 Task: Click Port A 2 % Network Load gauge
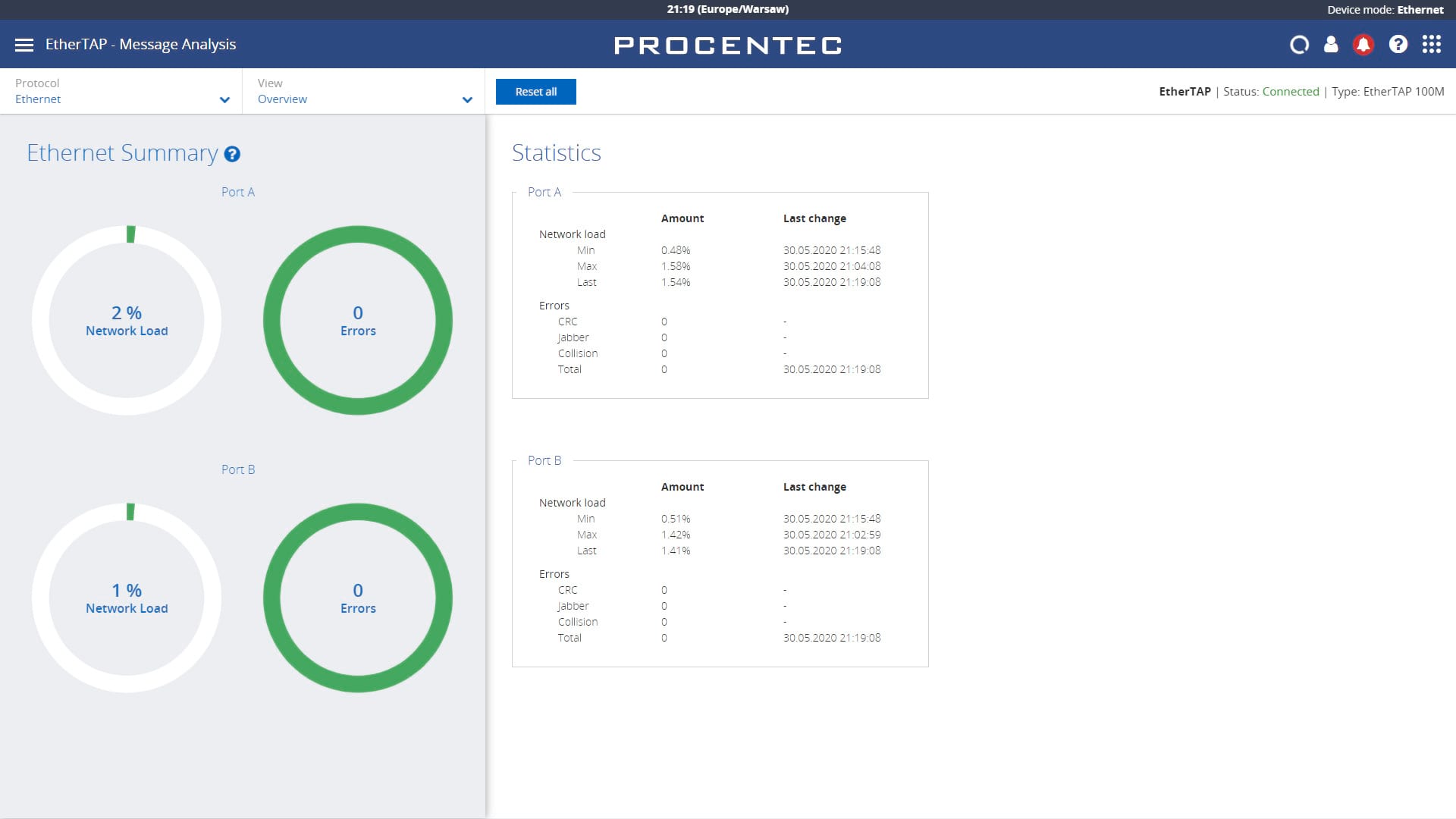click(x=127, y=320)
